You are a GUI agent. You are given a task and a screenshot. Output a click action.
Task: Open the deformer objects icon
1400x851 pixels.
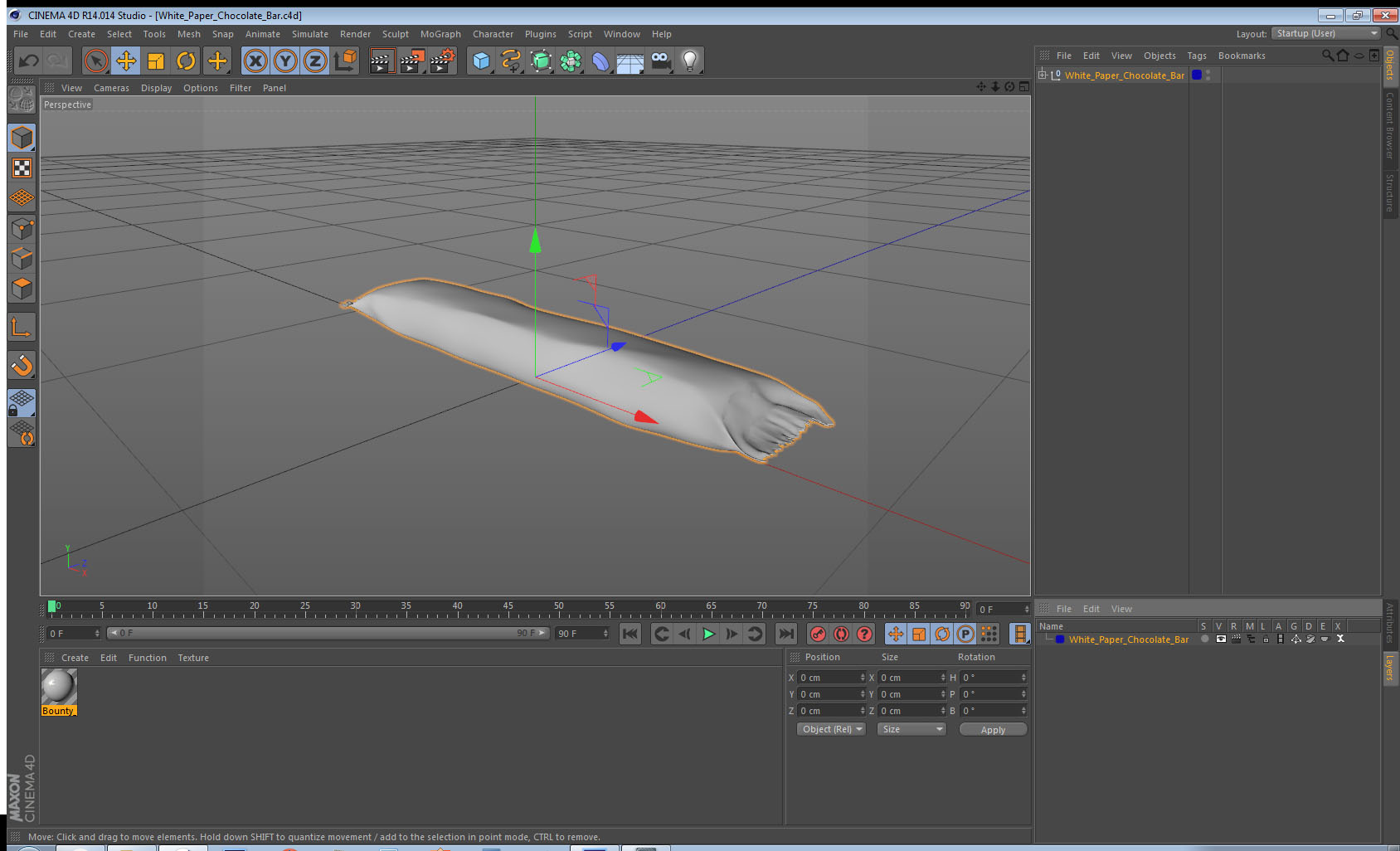[x=600, y=61]
